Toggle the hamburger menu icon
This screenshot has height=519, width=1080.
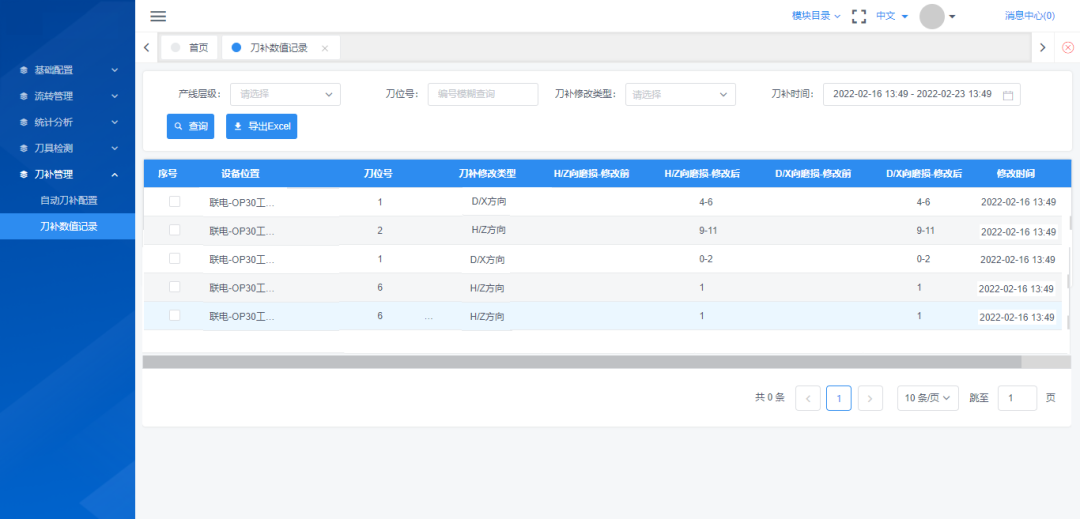pyautogui.click(x=158, y=17)
